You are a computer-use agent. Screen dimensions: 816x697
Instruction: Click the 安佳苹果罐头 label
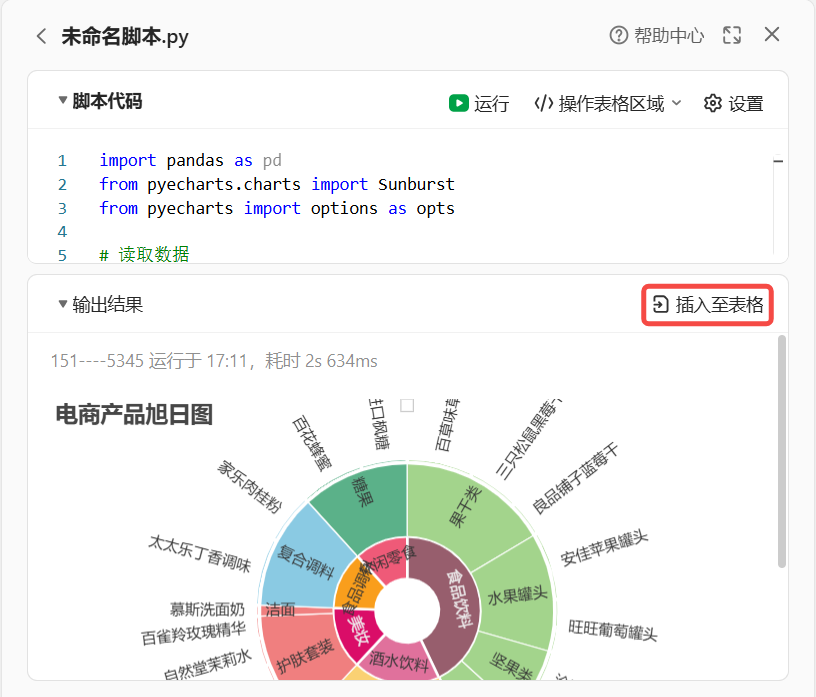604,548
